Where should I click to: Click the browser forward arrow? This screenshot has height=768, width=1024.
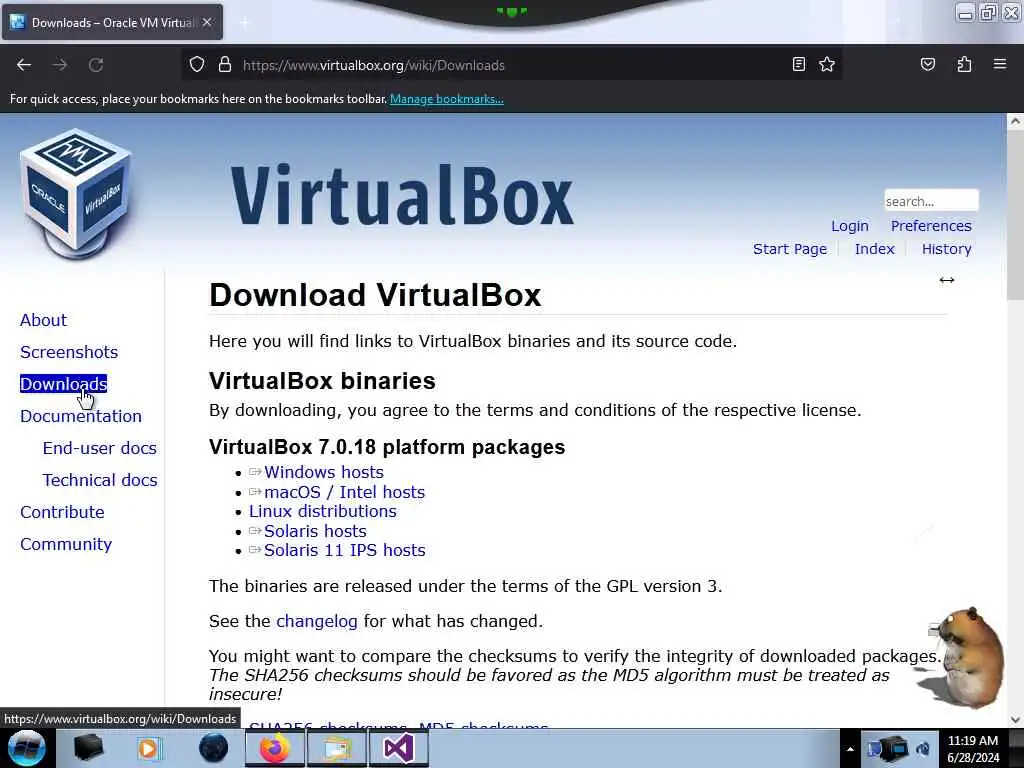[x=60, y=65]
